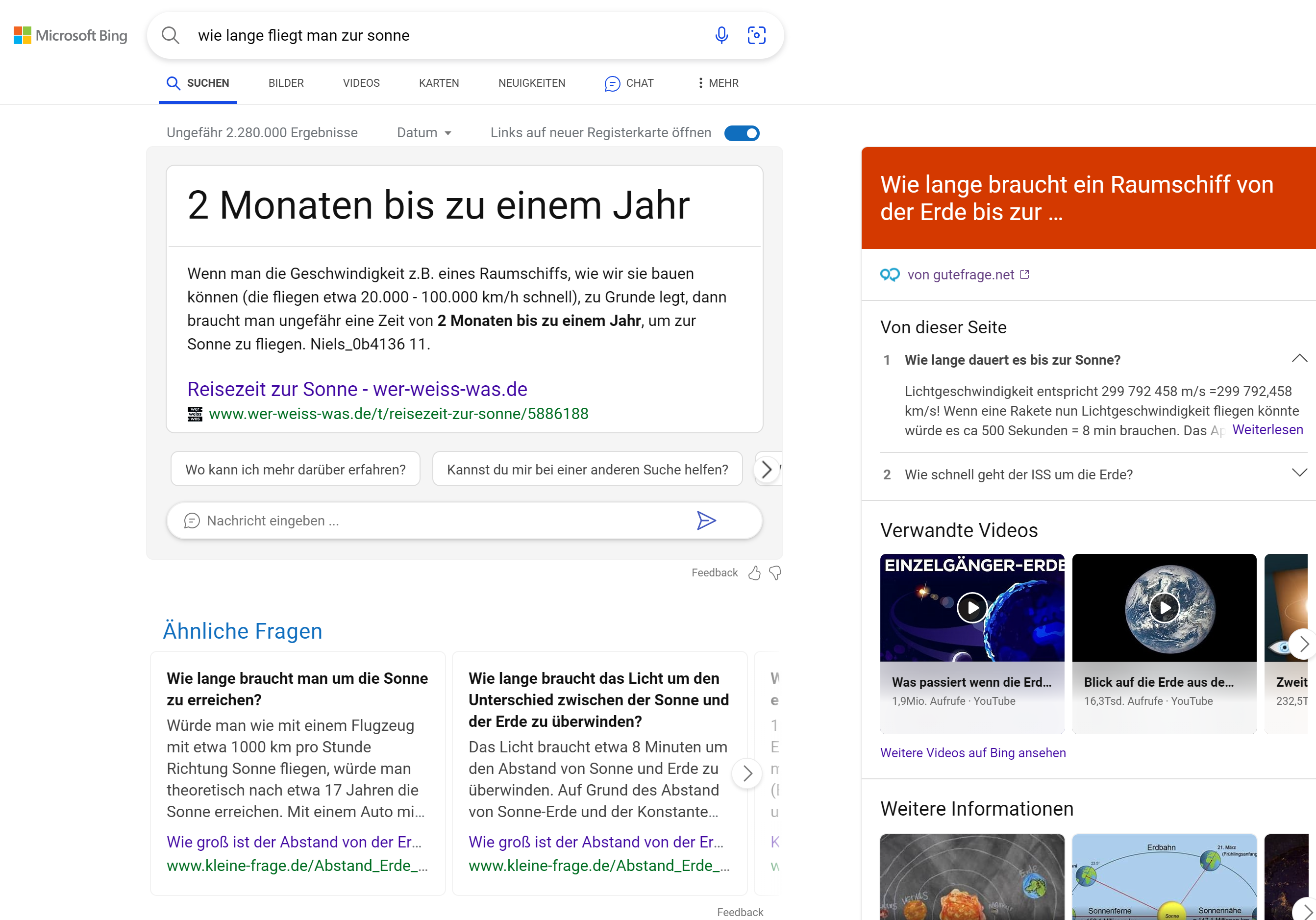Switch to the Bilder tab

(286, 83)
